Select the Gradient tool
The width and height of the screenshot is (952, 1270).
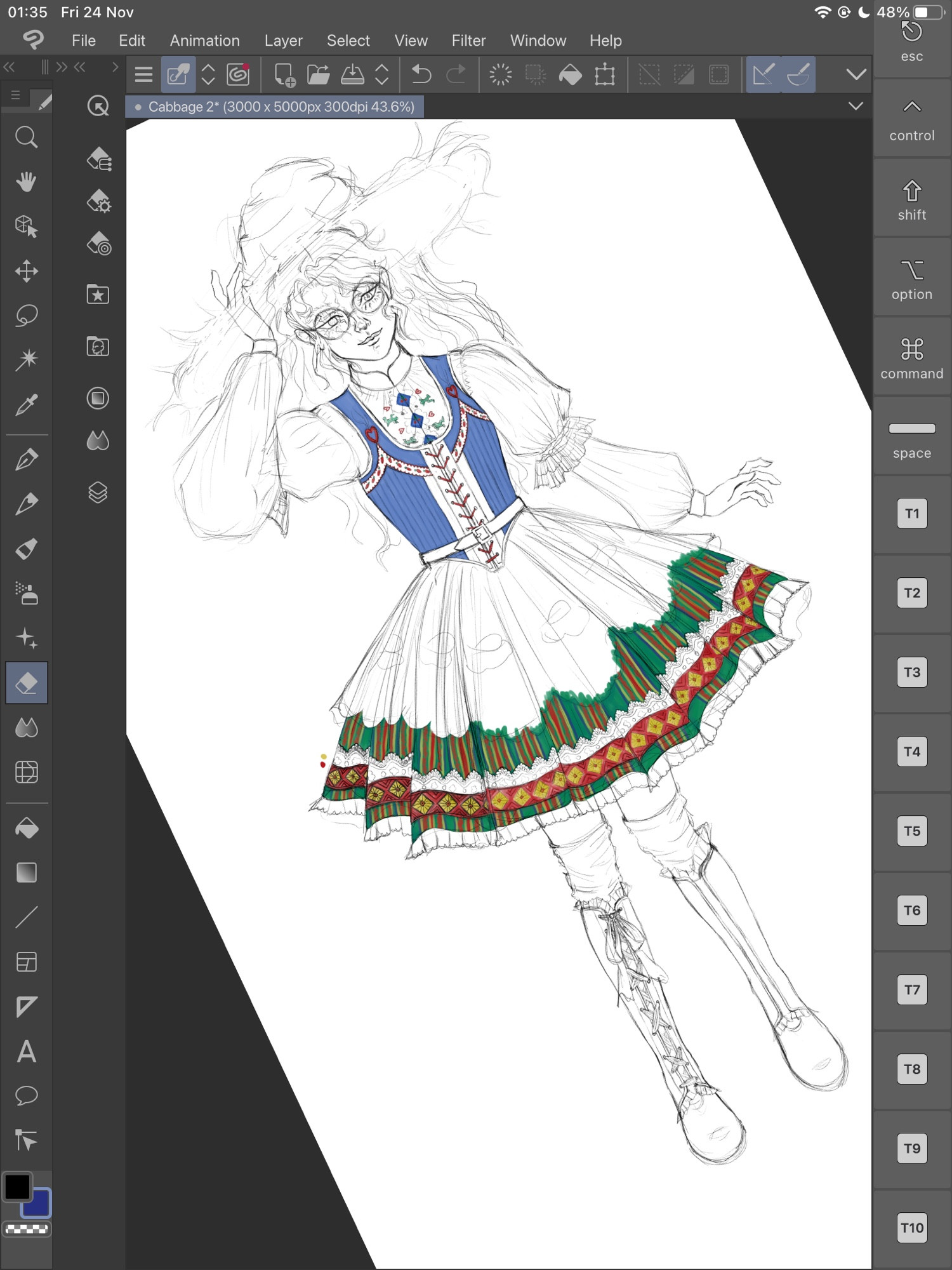26,872
